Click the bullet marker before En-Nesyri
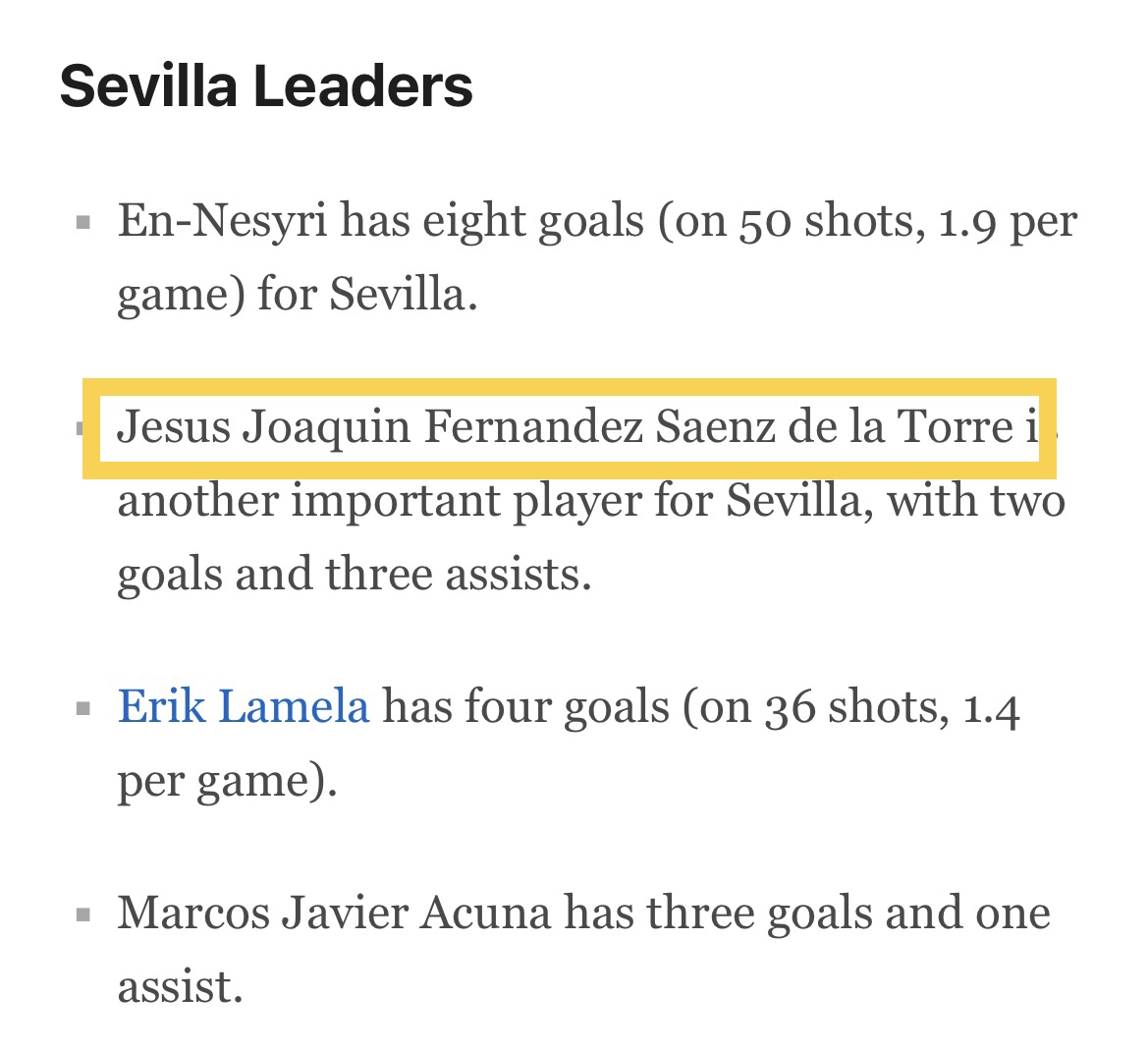 coord(82,221)
